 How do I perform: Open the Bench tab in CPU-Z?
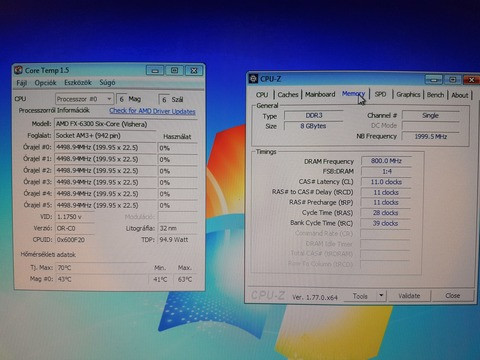point(435,95)
